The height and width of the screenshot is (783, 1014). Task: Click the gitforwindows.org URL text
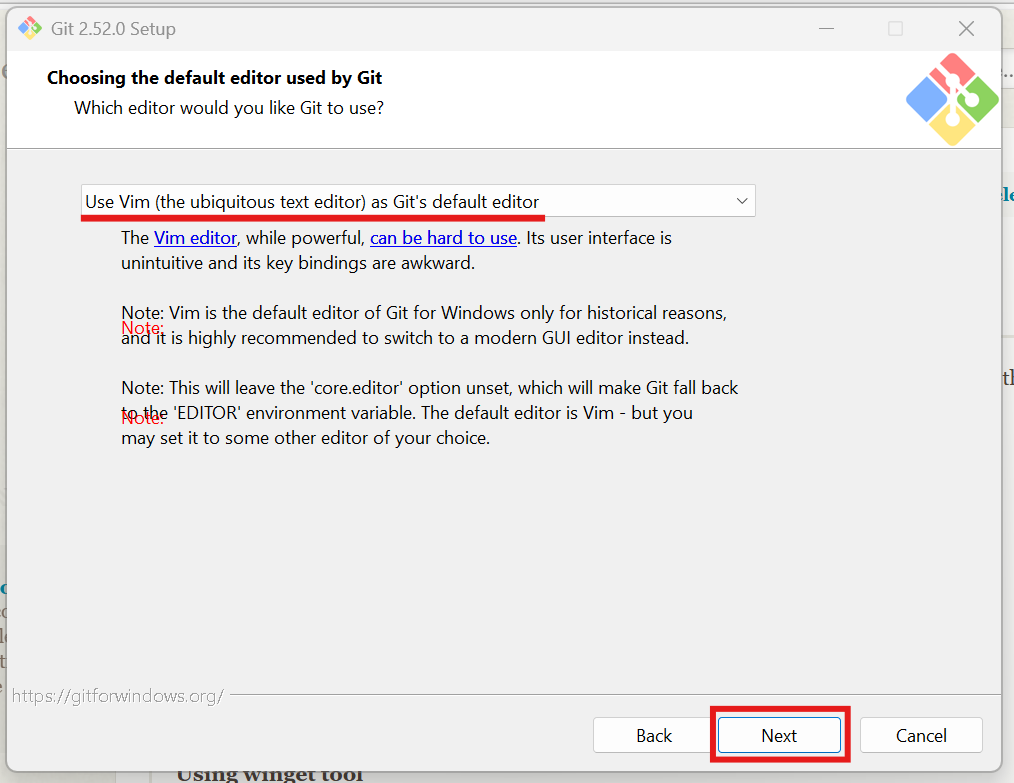[118, 696]
